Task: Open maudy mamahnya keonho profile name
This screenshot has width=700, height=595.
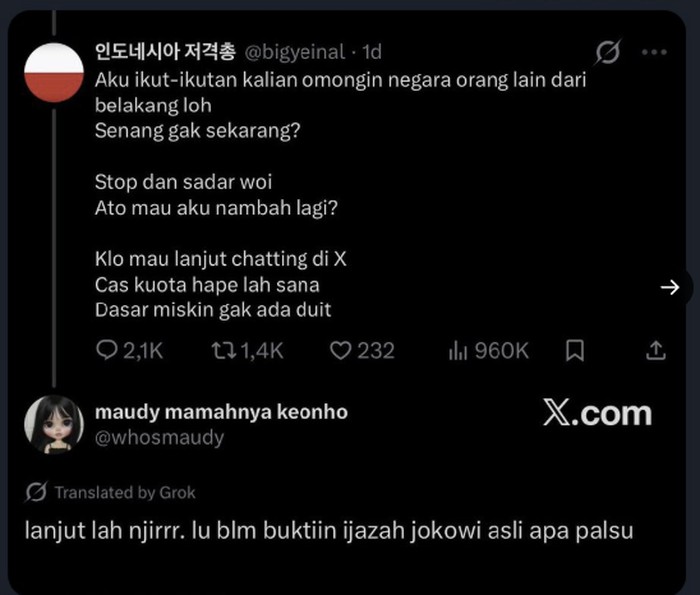Action: (x=221, y=412)
